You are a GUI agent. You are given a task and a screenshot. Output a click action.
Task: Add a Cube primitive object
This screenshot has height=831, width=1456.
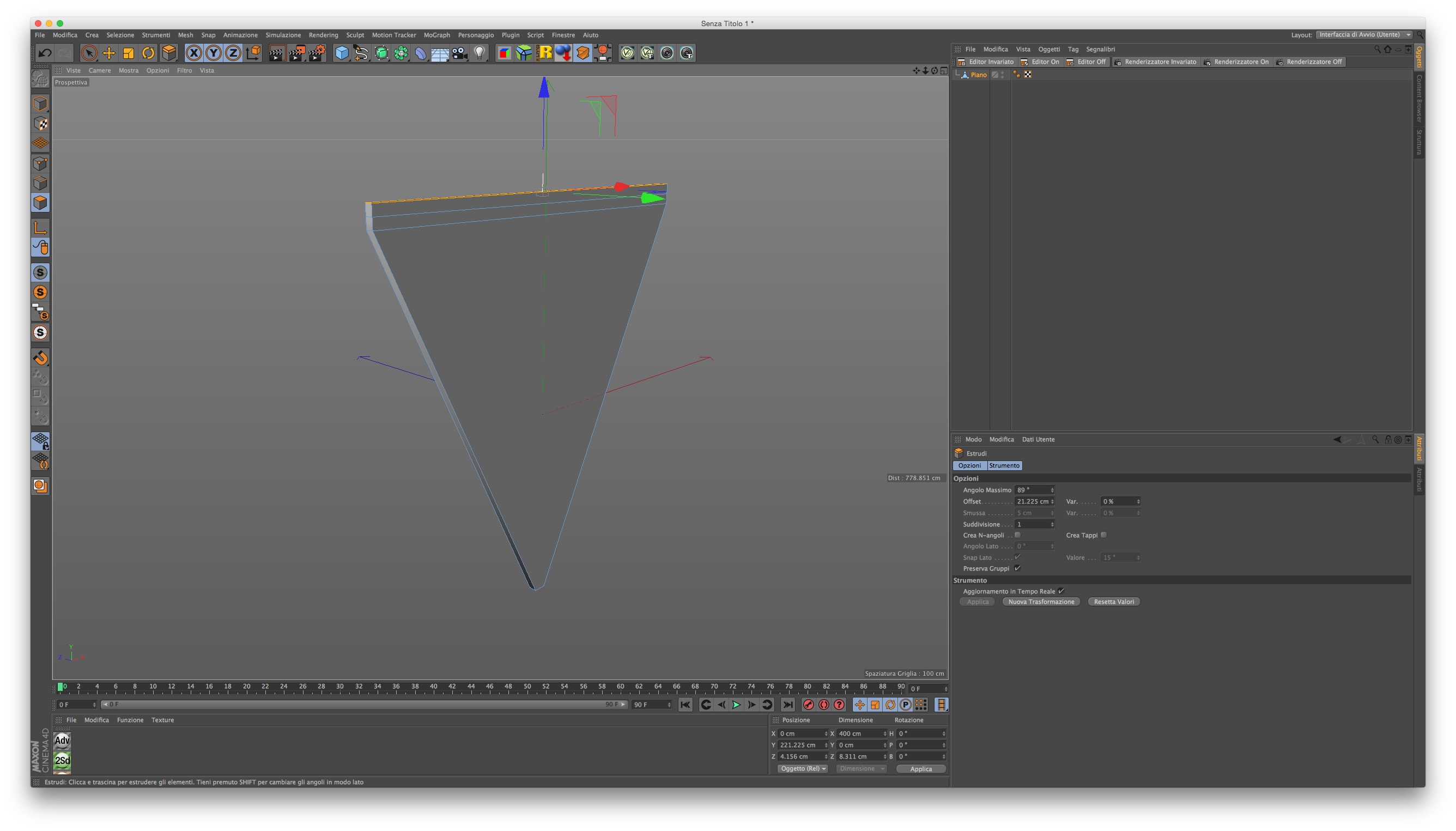[x=341, y=53]
